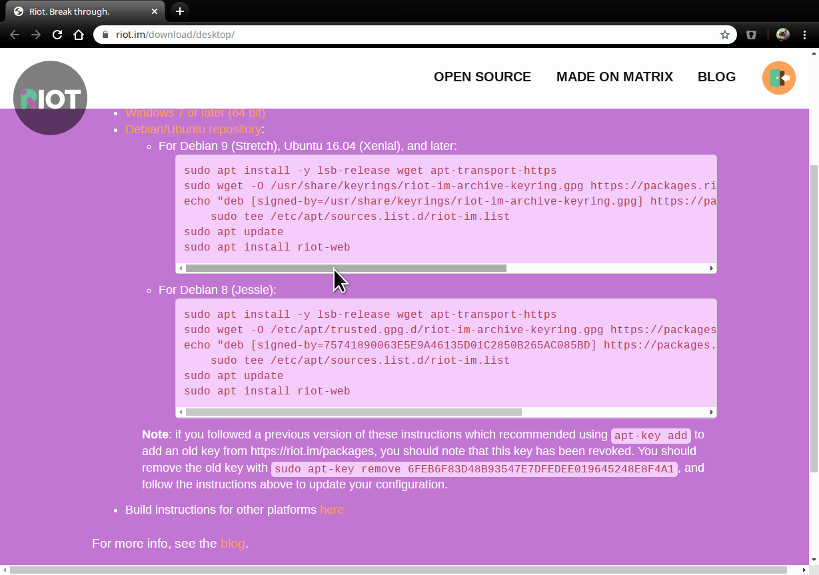
Task: Click right arrow of Debian 8 code scrollbar
Action: (x=711, y=412)
